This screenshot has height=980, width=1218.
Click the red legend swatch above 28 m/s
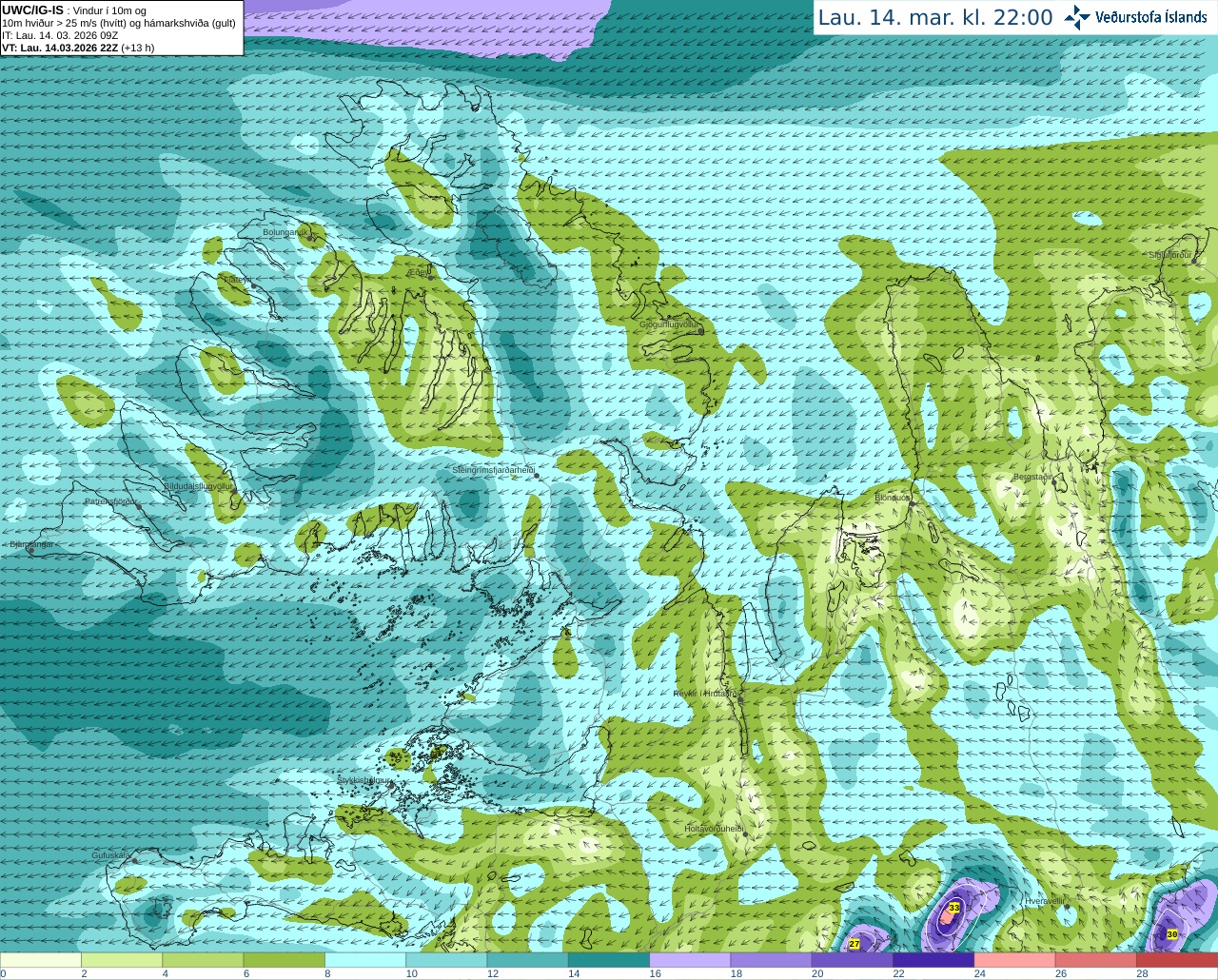click(x=1177, y=960)
